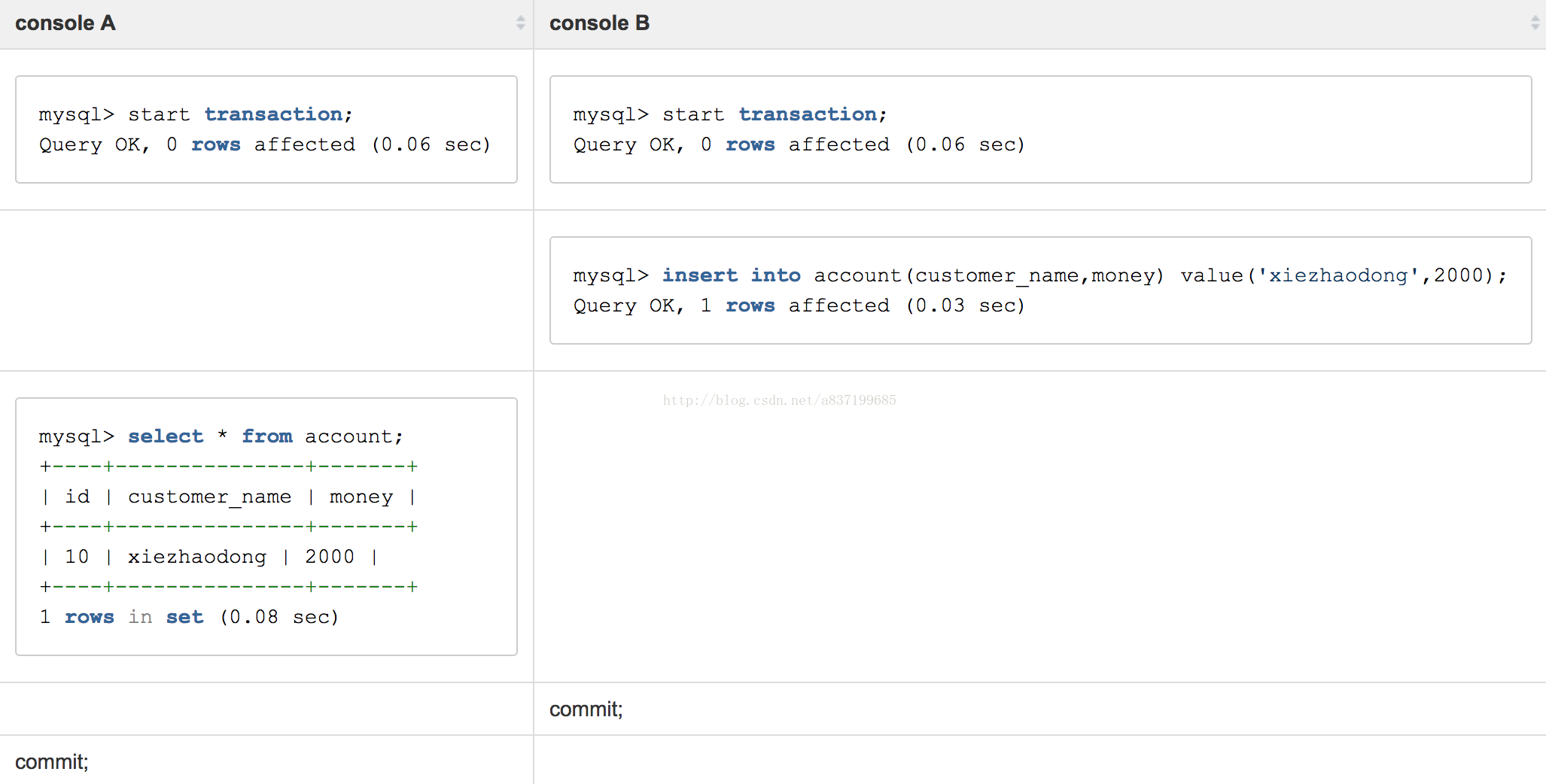The image size is (1546, 784).
Task: Click the sort arrows in console B header
Action: (1535, 23)
